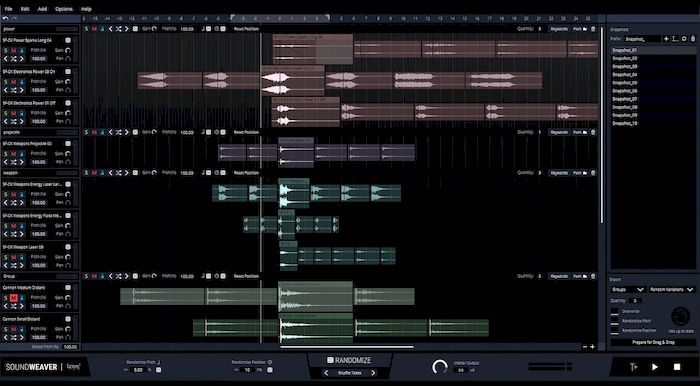Viewport: 700px width, 386px height.
Task: Toggle the Randomize Pitch export checkbox
Action: [615, 321]
